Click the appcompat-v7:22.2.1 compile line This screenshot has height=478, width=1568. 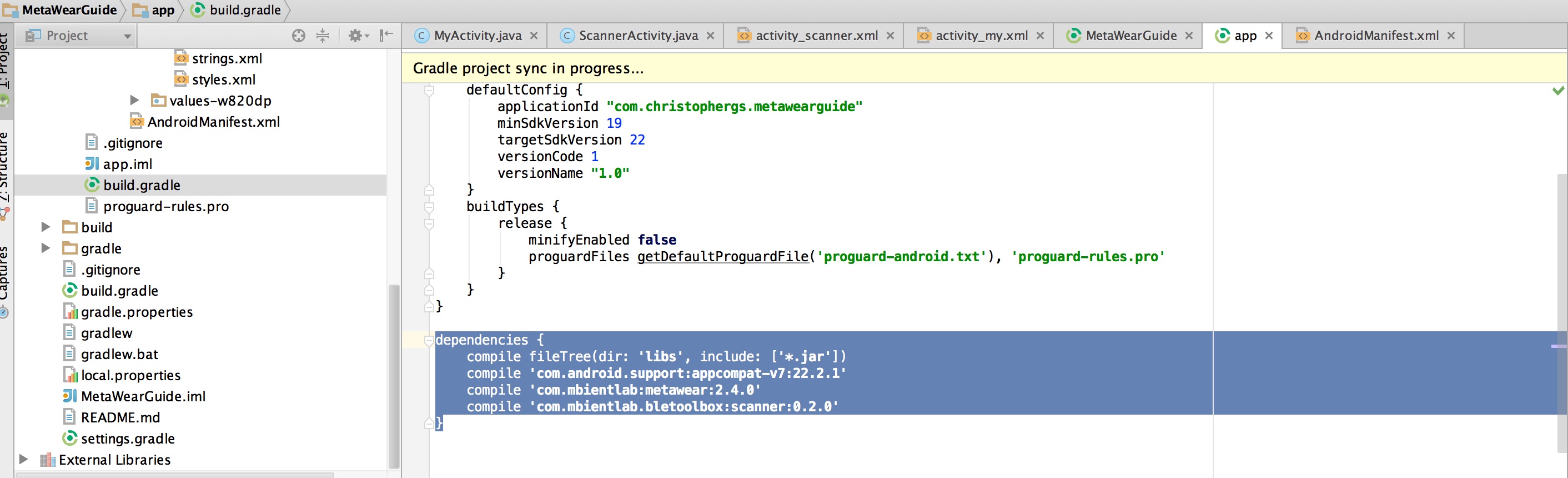click(x=656, y=373)
